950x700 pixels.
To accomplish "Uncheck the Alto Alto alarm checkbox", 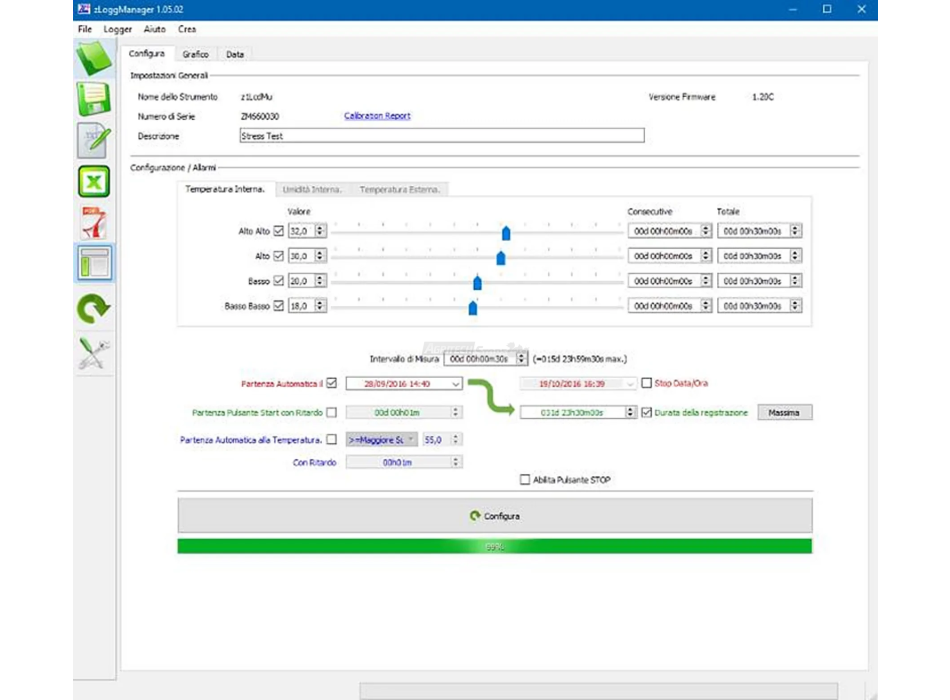I will [279, 231].
